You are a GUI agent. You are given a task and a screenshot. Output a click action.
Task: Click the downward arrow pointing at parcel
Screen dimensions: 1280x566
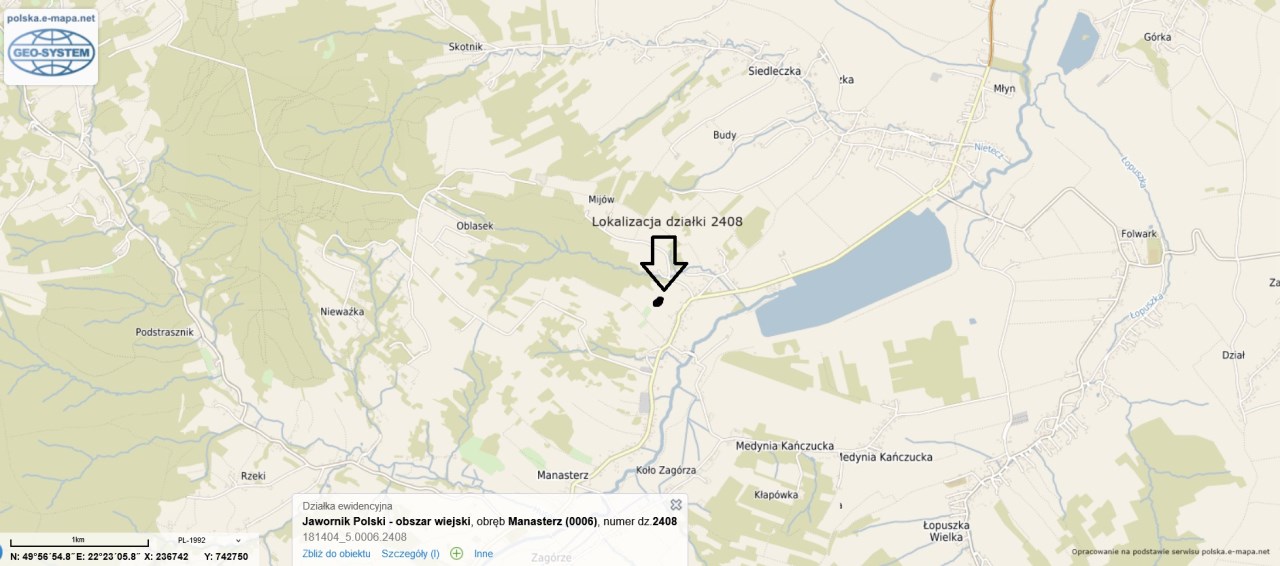664,263
